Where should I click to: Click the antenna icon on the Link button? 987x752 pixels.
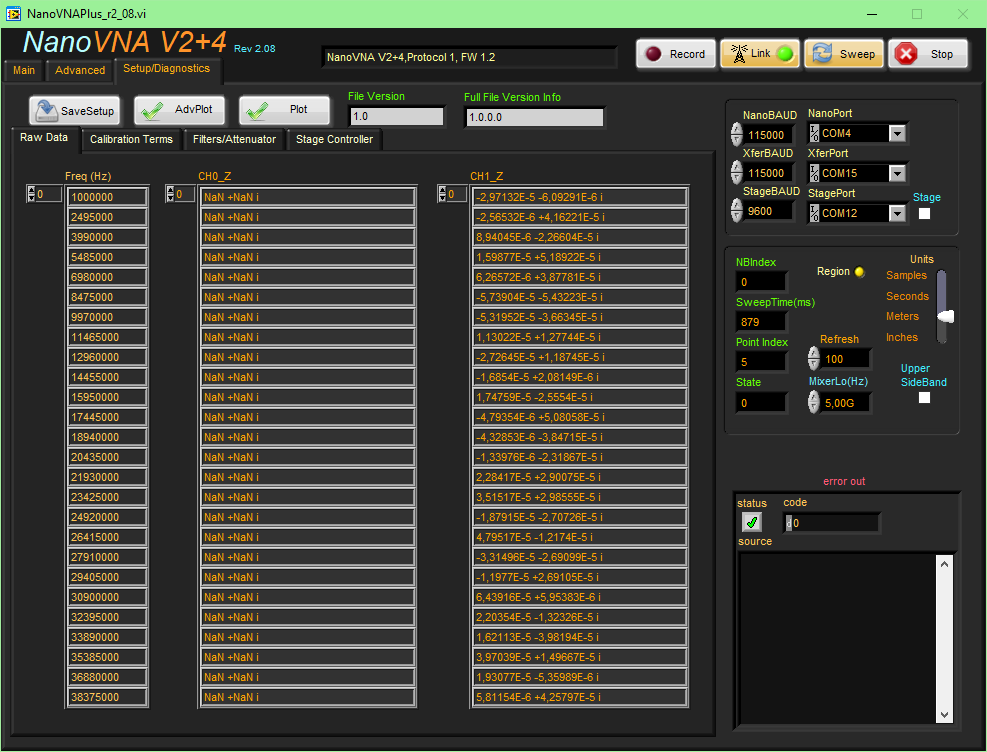(739, 53)
